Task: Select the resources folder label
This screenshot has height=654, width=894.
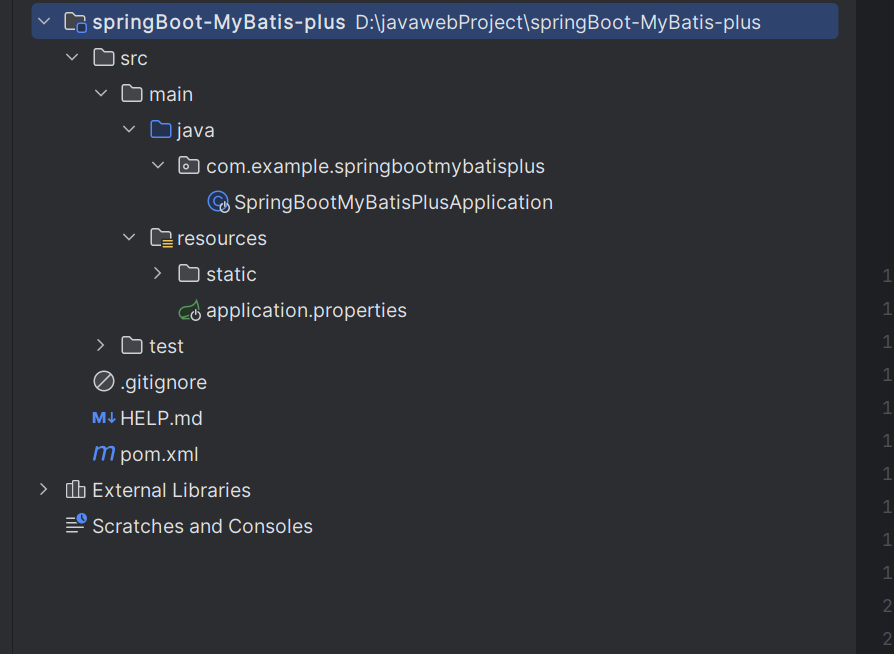Action: point(222,238)
